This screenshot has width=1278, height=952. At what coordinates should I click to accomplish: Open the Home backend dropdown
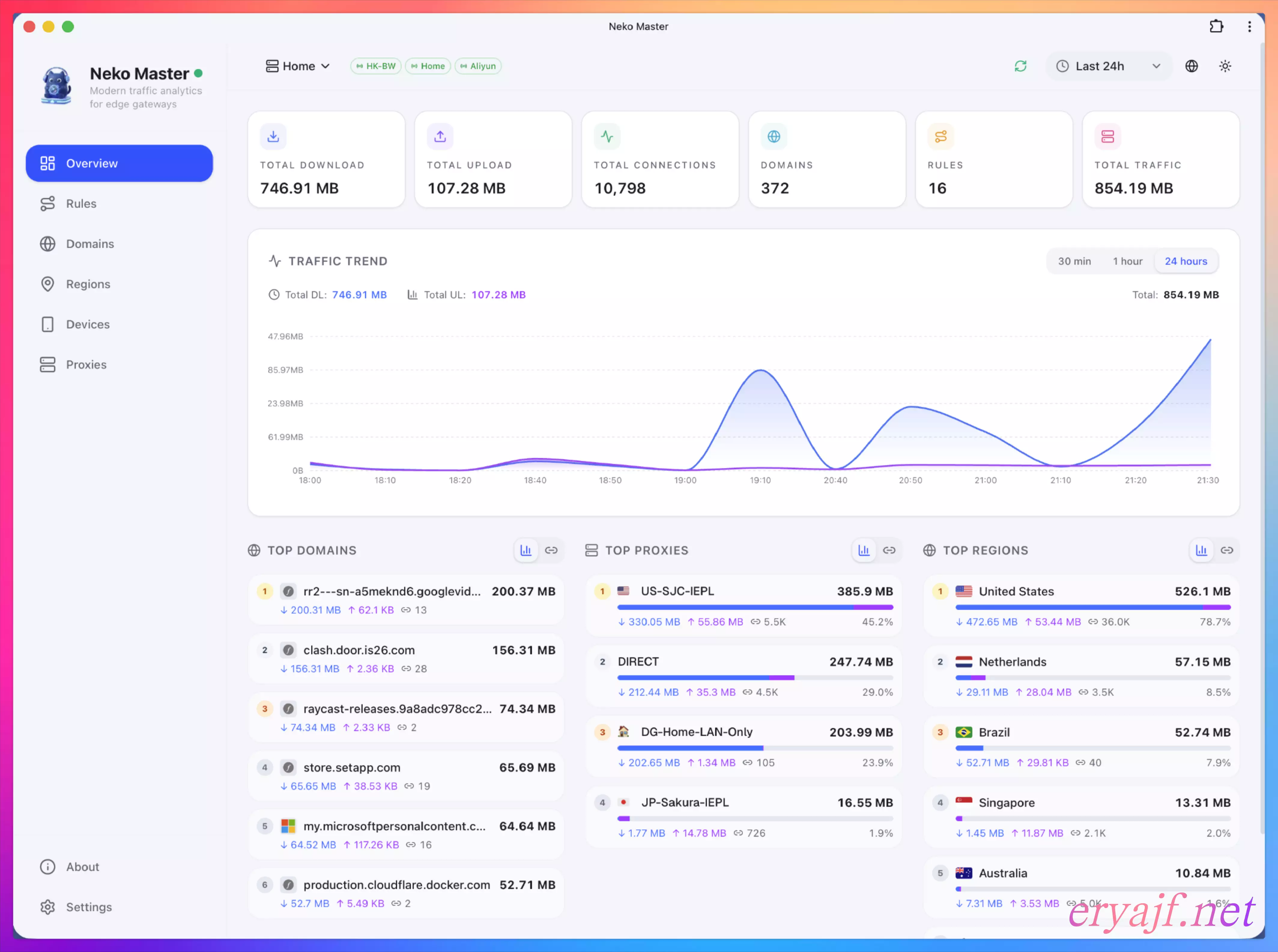[x=298, y=66]
